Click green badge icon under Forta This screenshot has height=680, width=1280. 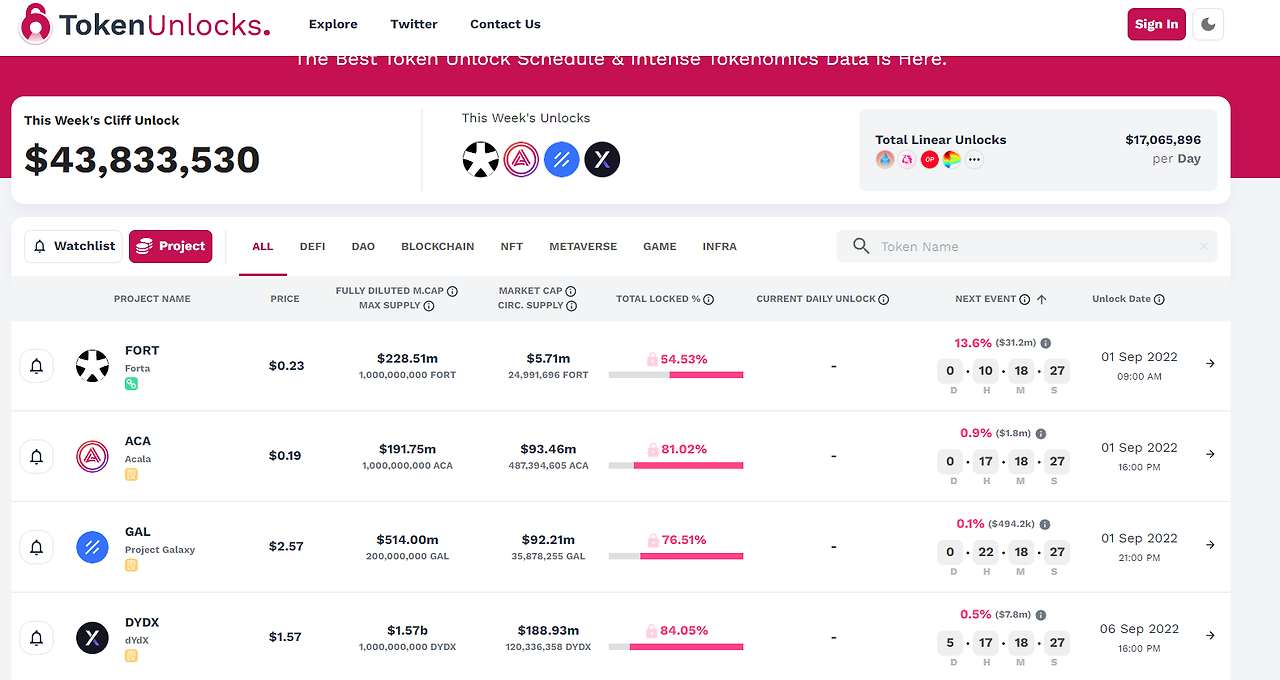pyautogui.click(x=131, y=384)
